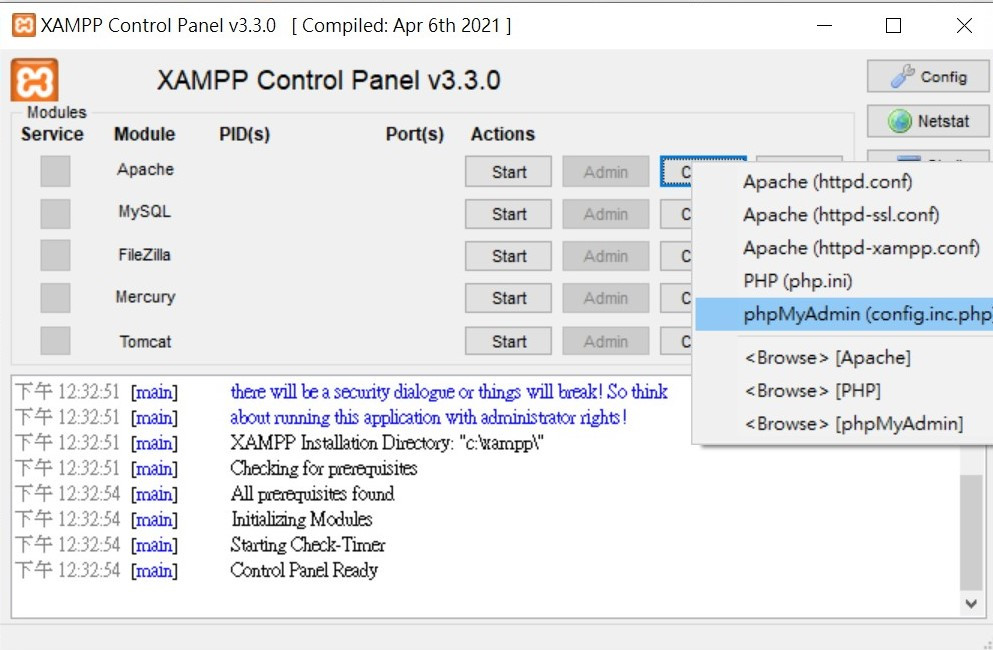
Task: Click the XAMPP title bar icon
Action: 23,25
